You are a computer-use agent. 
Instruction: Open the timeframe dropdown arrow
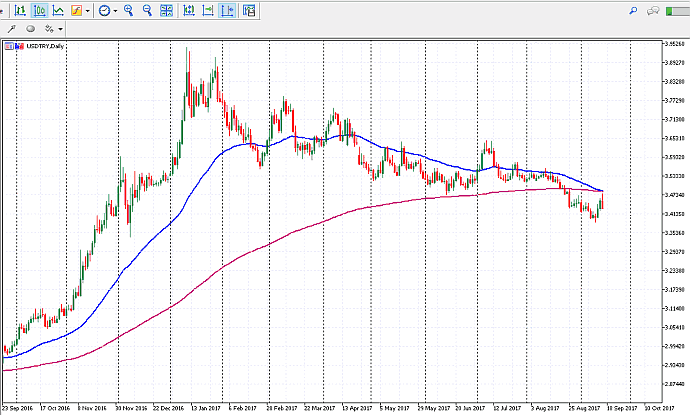tap(116, 11)
